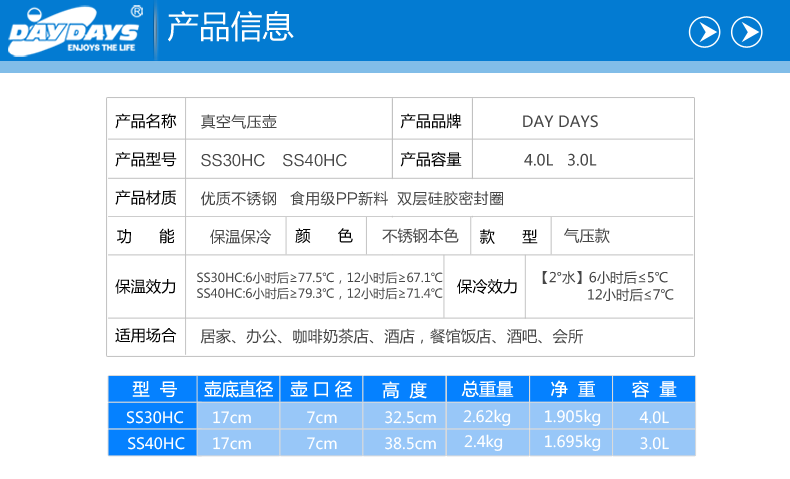
Task: Click the 壶口径 column header
Action: [x=321, y=389]
